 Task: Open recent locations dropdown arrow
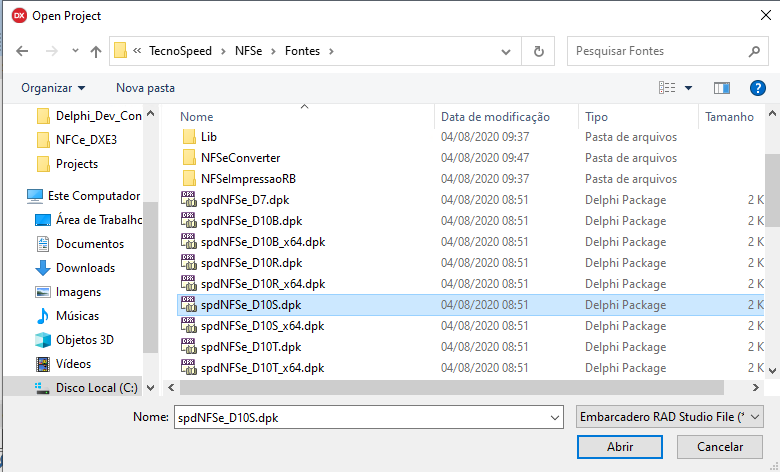tap(75, 51)
